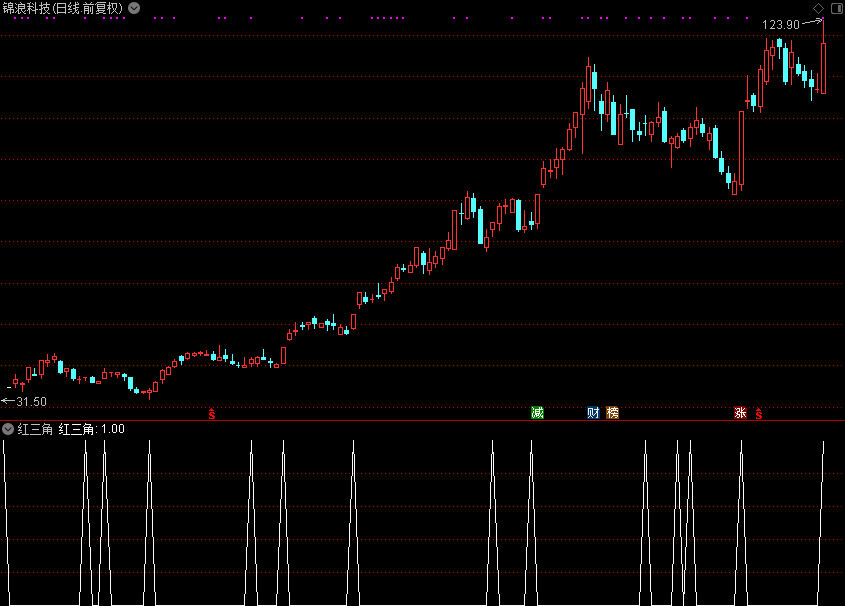Click the diamond icon at top right
Viewport: 845px width, 606px height.
coord(818,8)
